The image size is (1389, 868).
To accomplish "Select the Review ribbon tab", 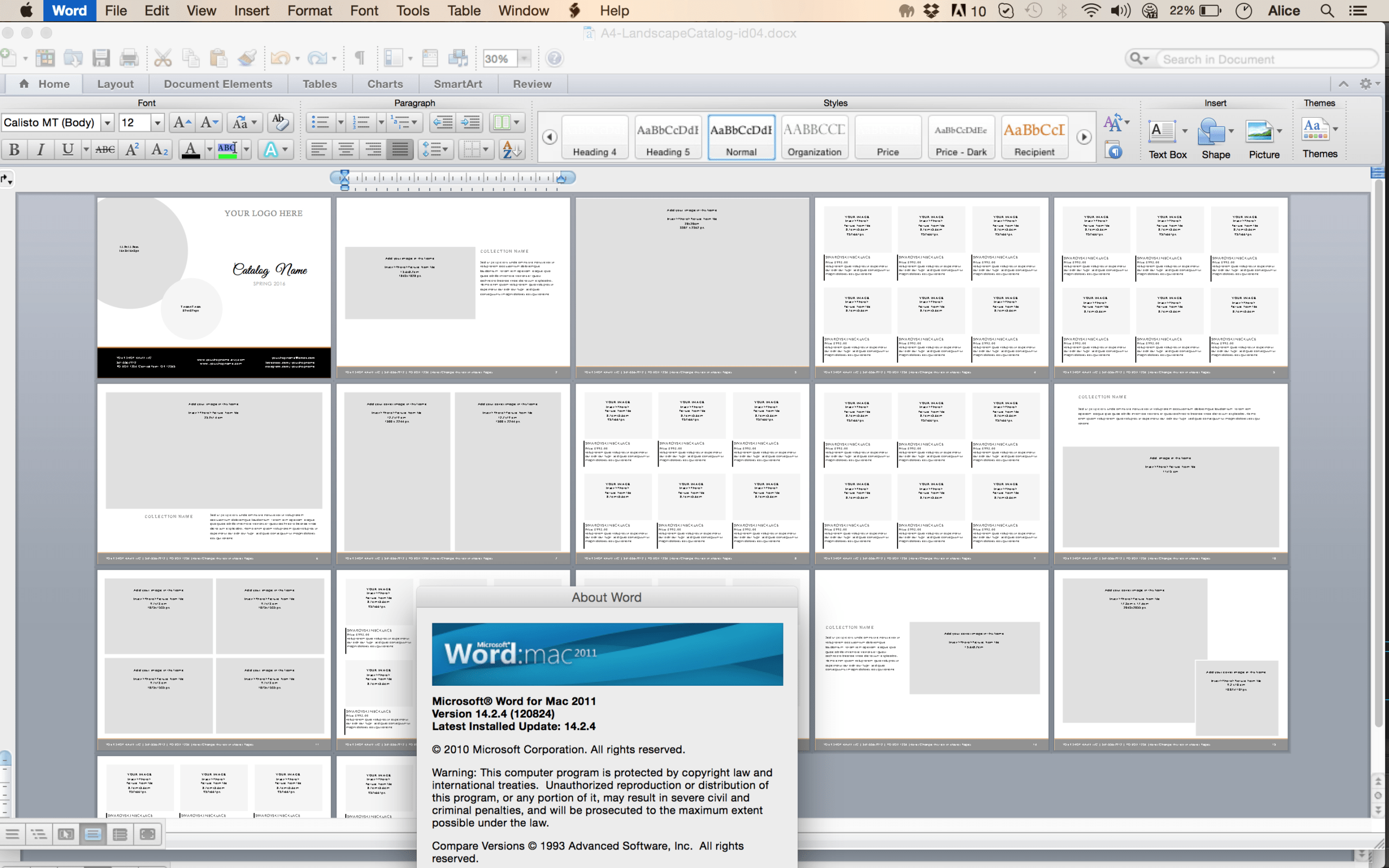I will point(530,83).
